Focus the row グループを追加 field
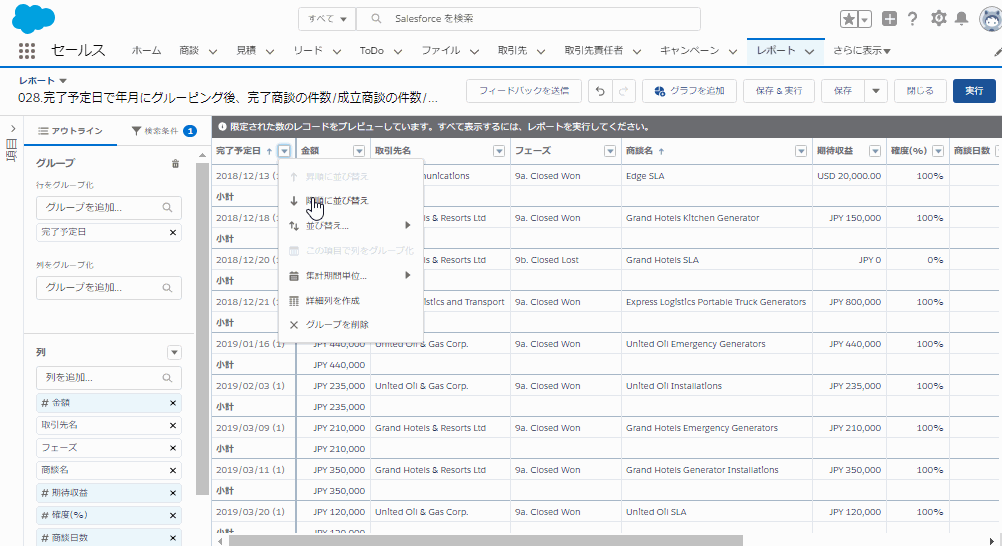 tap(109, 208)
